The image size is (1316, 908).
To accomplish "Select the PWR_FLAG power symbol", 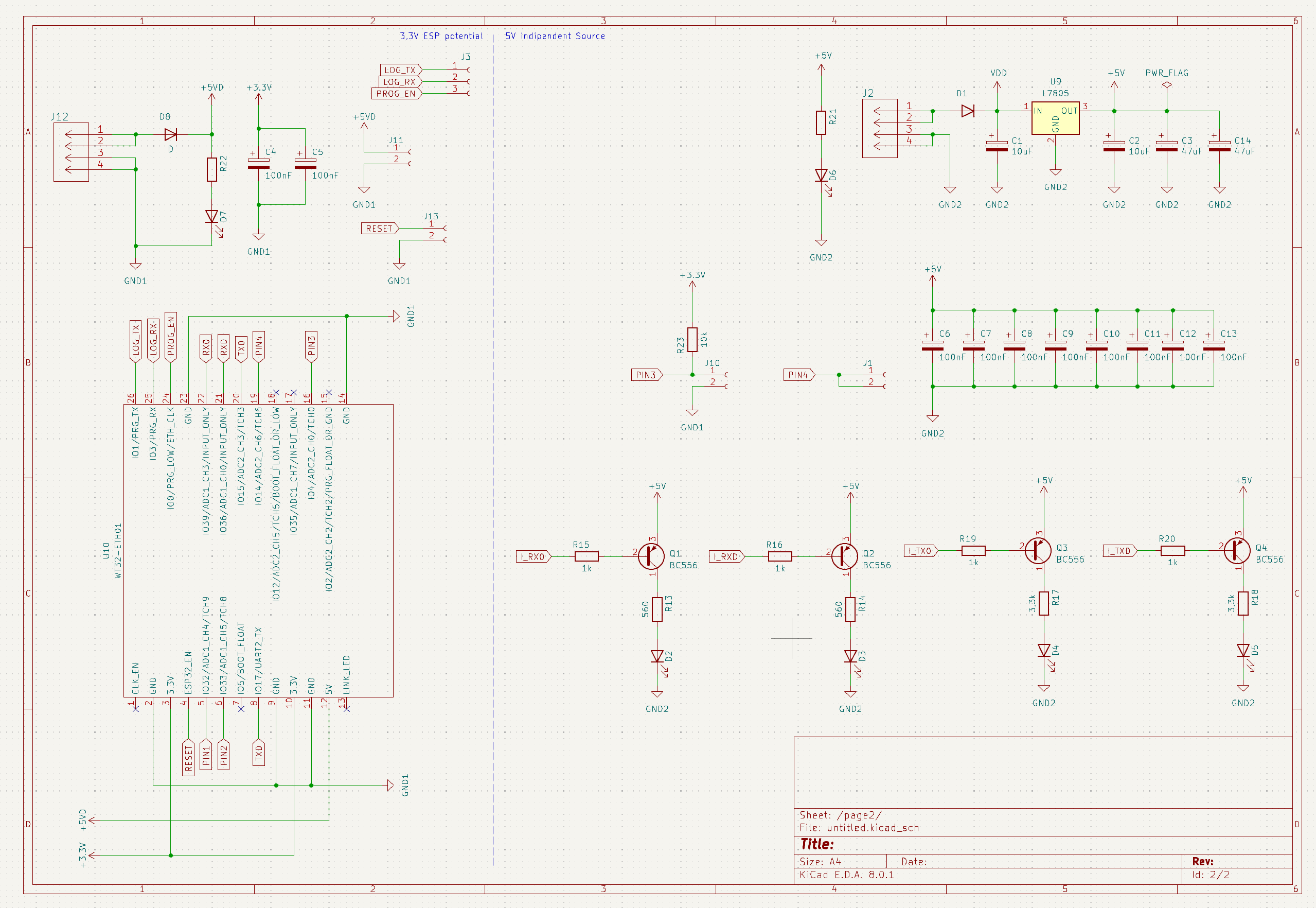I will (1166, 85).
